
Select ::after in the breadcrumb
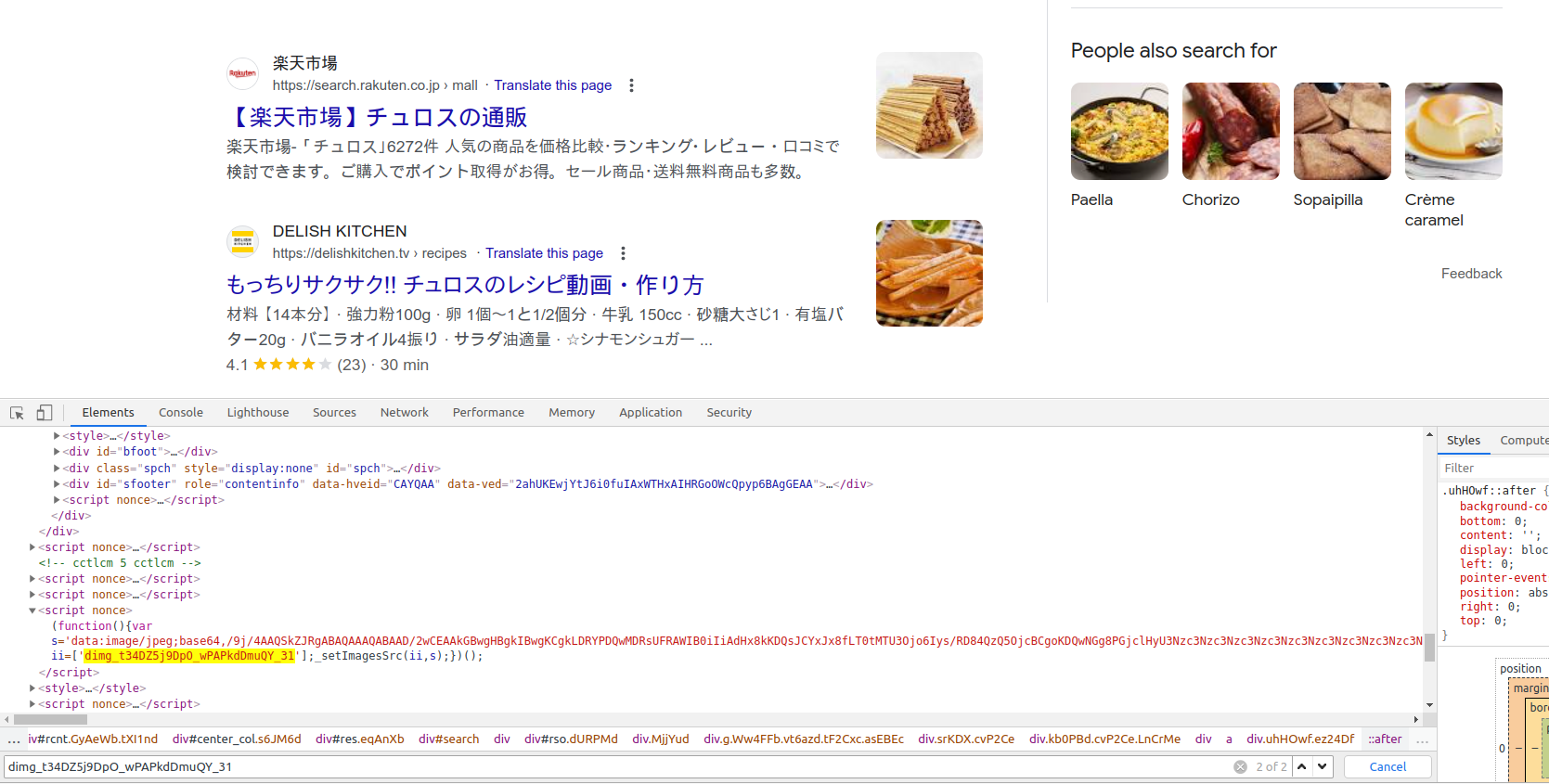[1385, 739]
